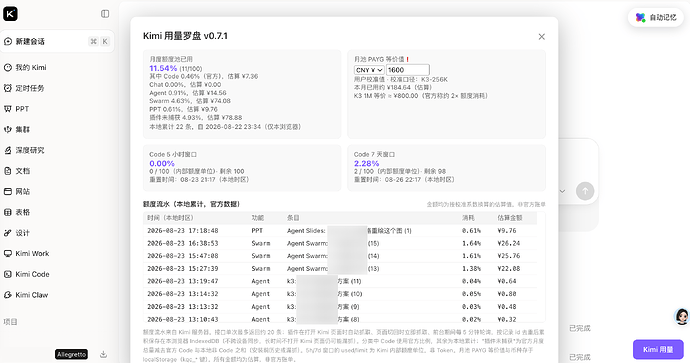Click the Kimi Code sidebar icon
The width and height of the screenshot is (690, 363).
(x=7, y=274)
